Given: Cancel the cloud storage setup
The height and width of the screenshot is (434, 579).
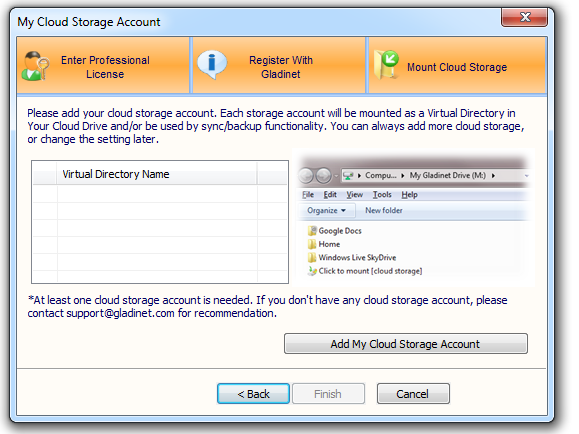Looking at the screenshot, I should pyautogui.click(x=413, y=394).
